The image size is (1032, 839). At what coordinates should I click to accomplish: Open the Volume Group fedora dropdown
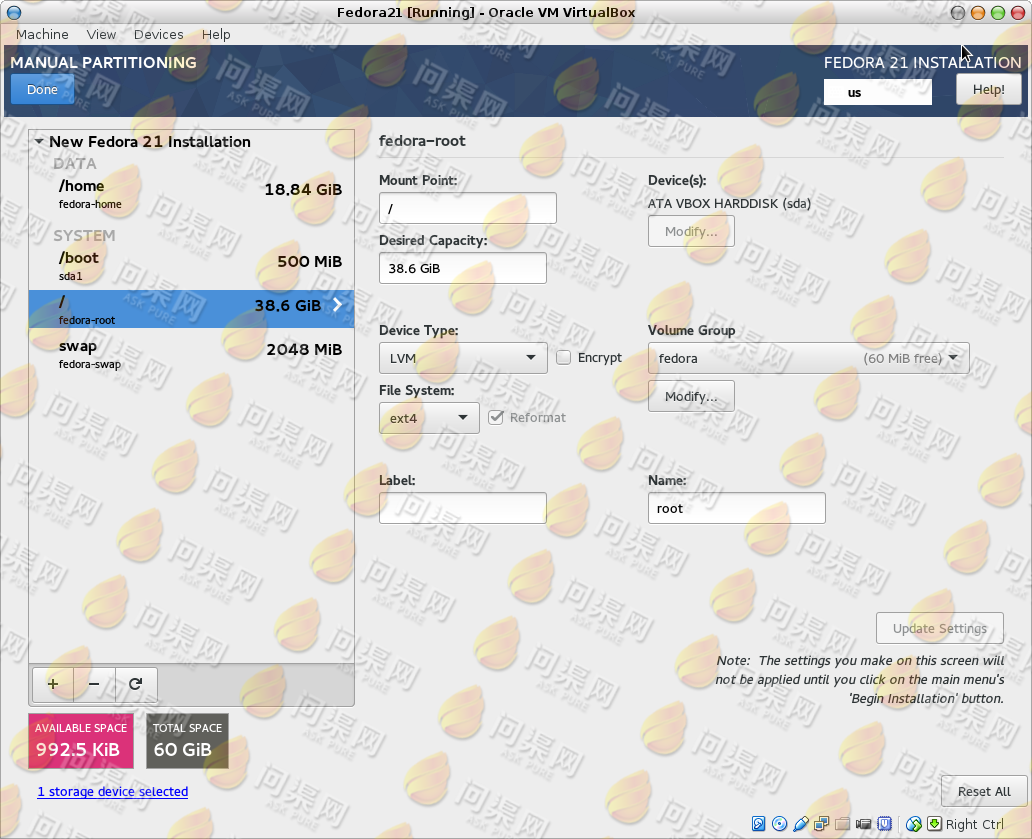(x=808, y=358)
